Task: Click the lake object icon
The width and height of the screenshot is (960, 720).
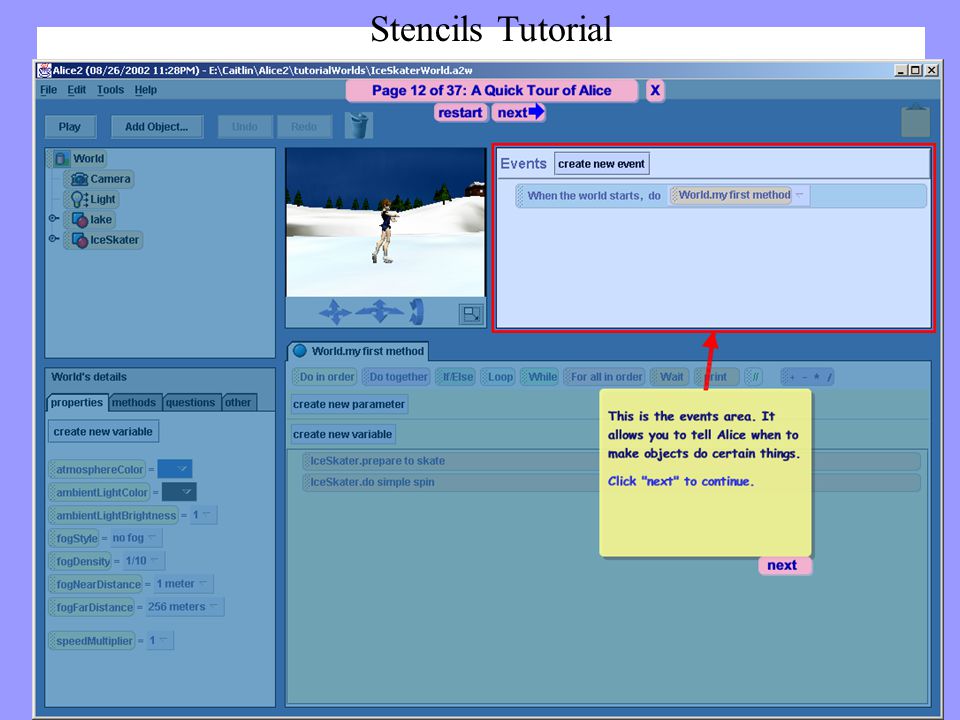Action: (80, 219)
